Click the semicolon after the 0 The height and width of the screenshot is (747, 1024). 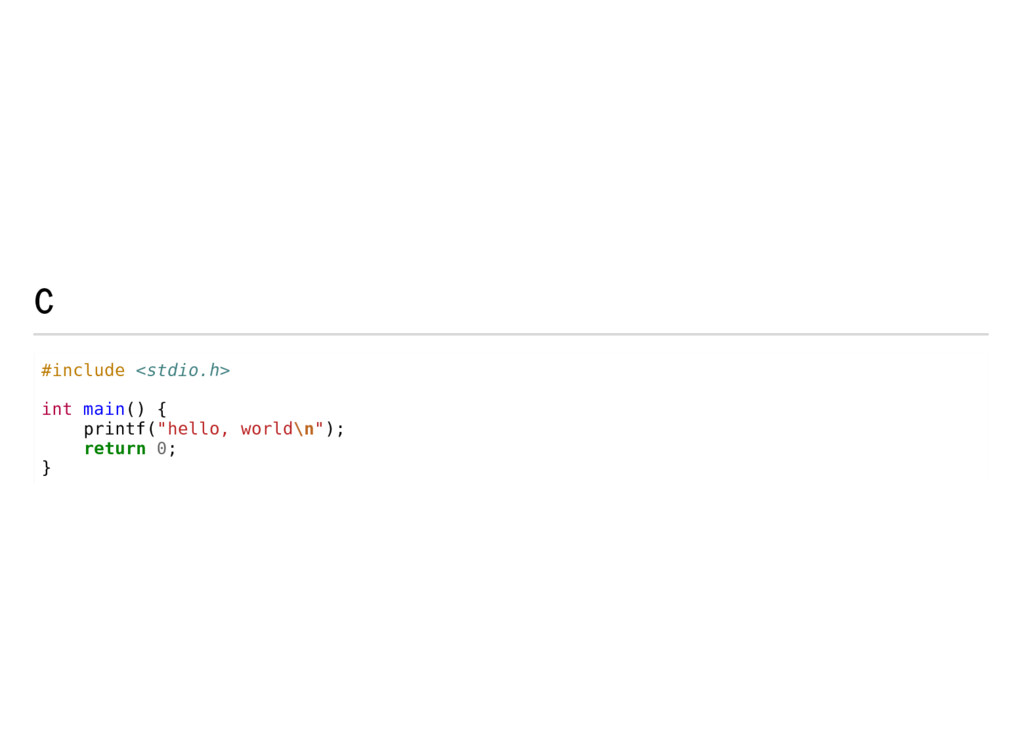coord(172,450)
